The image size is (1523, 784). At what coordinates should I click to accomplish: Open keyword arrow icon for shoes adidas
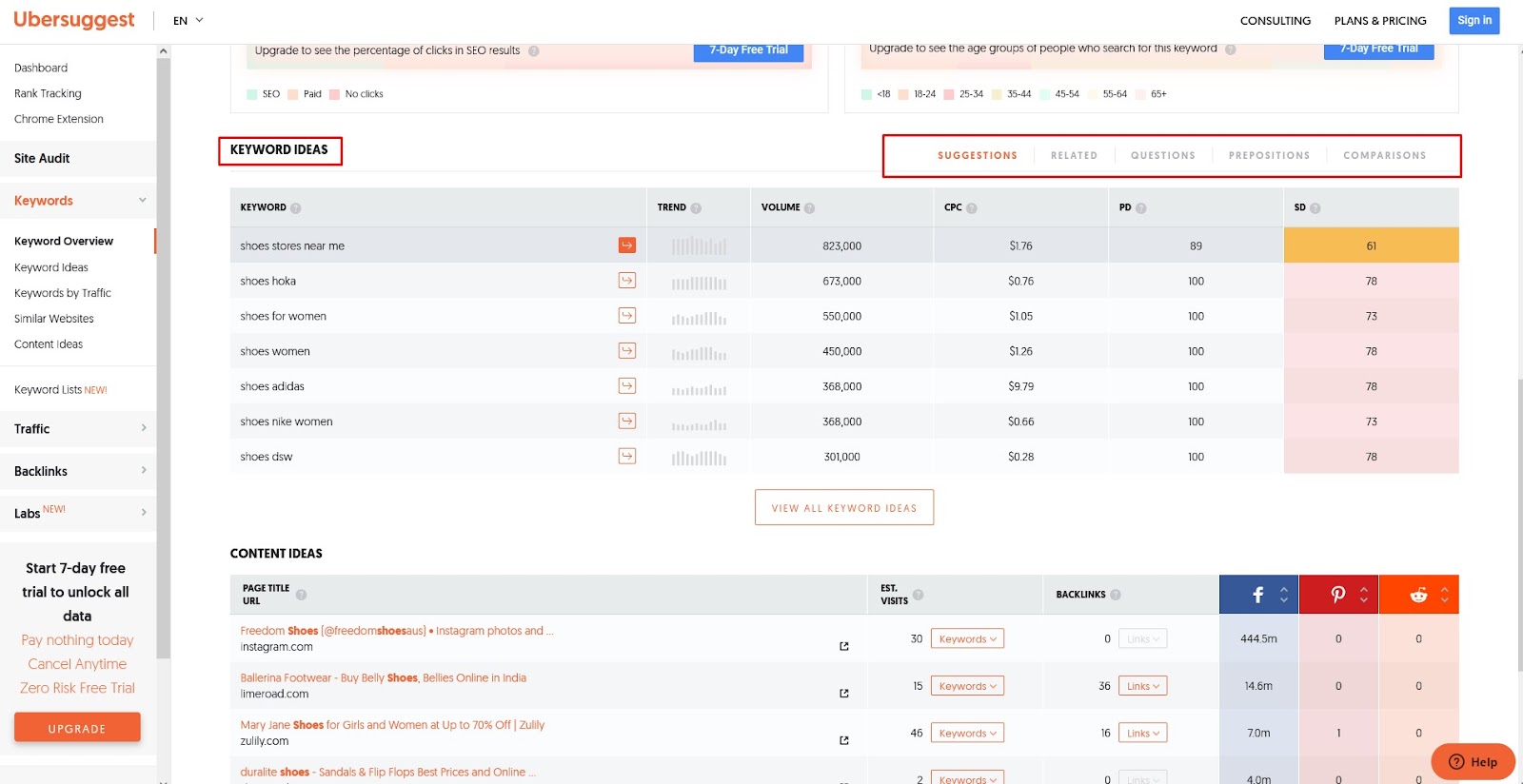(x=627, y=386)
